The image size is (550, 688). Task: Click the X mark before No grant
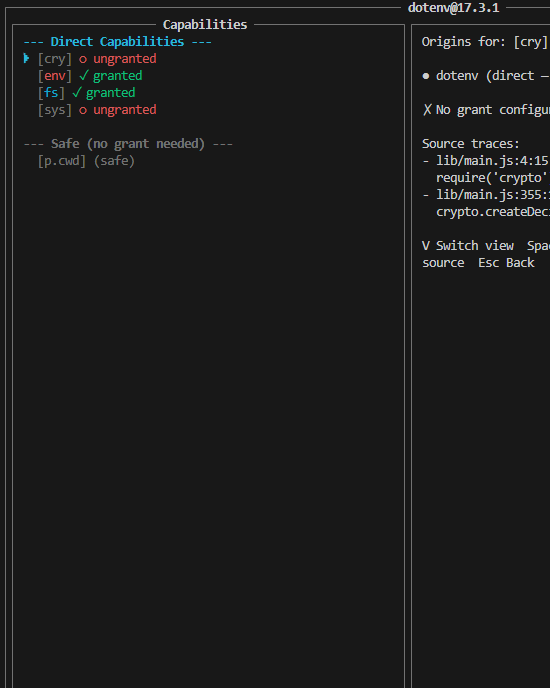click(x=427, y=110)
